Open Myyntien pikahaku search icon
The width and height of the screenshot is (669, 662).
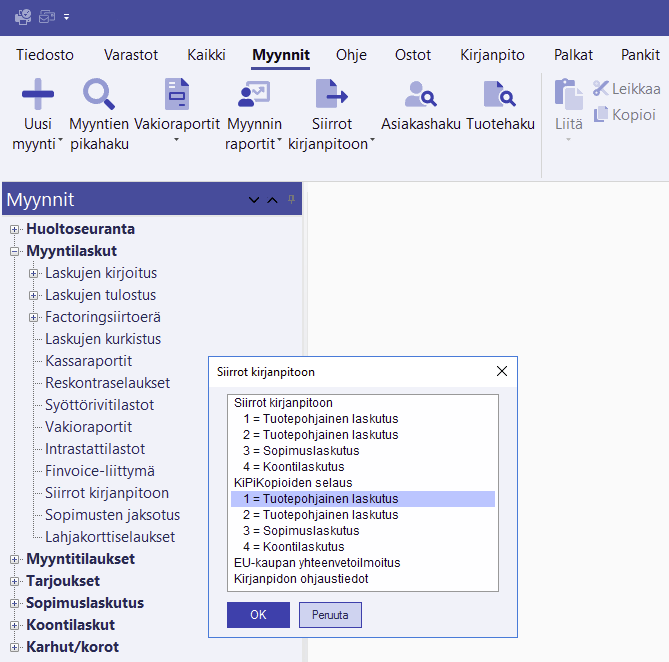point(98,95)
